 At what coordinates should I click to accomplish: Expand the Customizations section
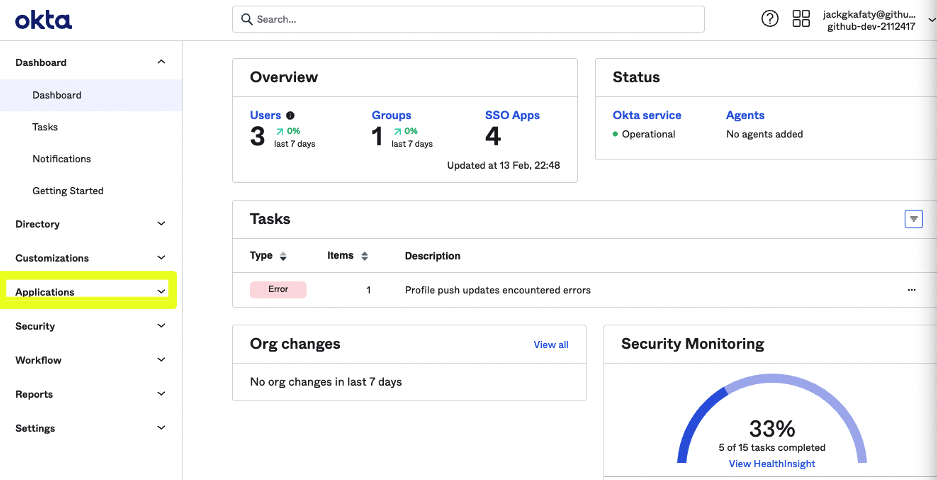point(91,258)
